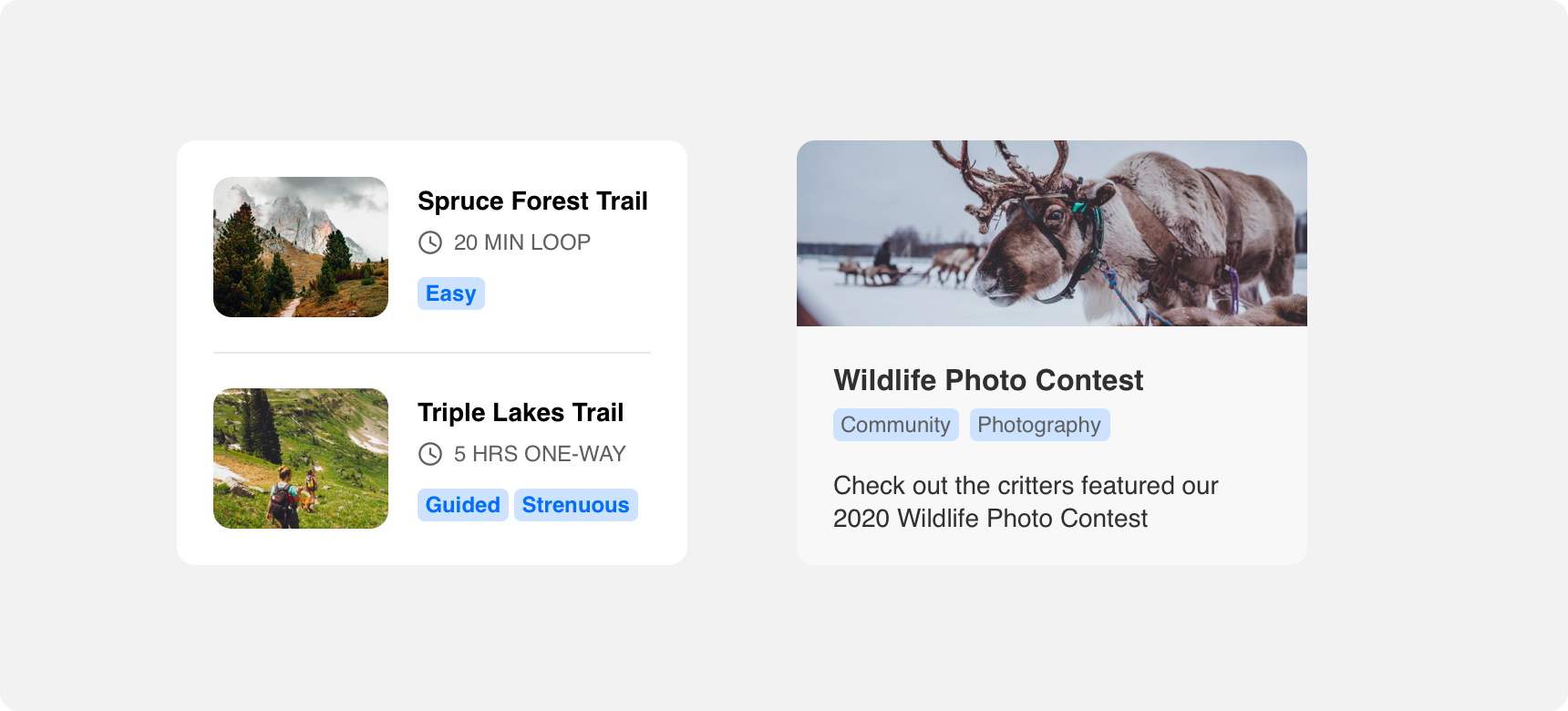1568x711 pixels.
Task: Click the clock icon beside 20 MIN LOOP
Action: pyautogui.click(x=430, y=242)
